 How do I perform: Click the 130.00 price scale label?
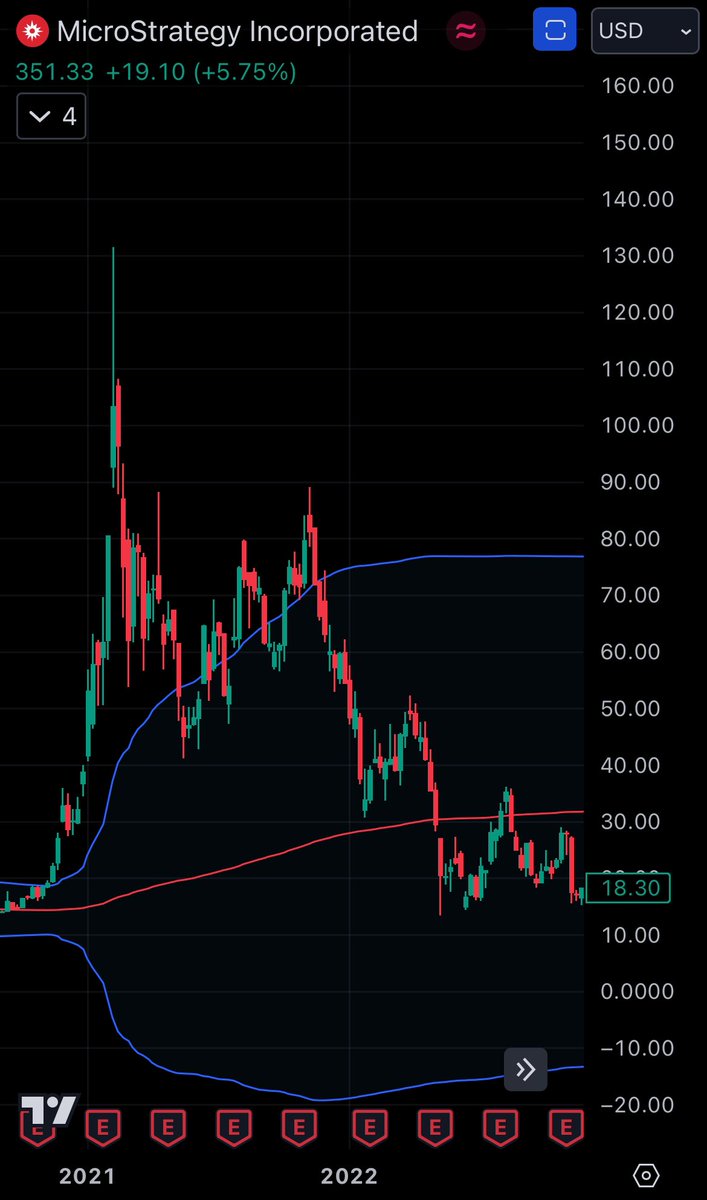click(x=638, y=256)
